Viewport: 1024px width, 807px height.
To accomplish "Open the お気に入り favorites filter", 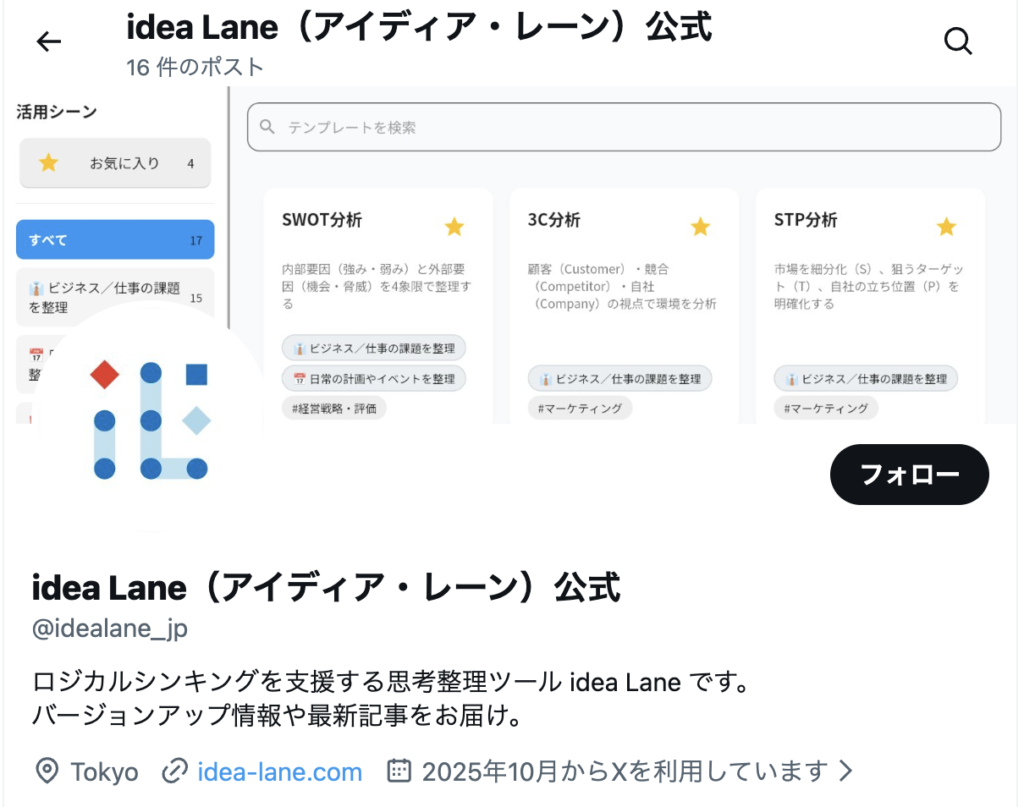I will coord(115,163).
